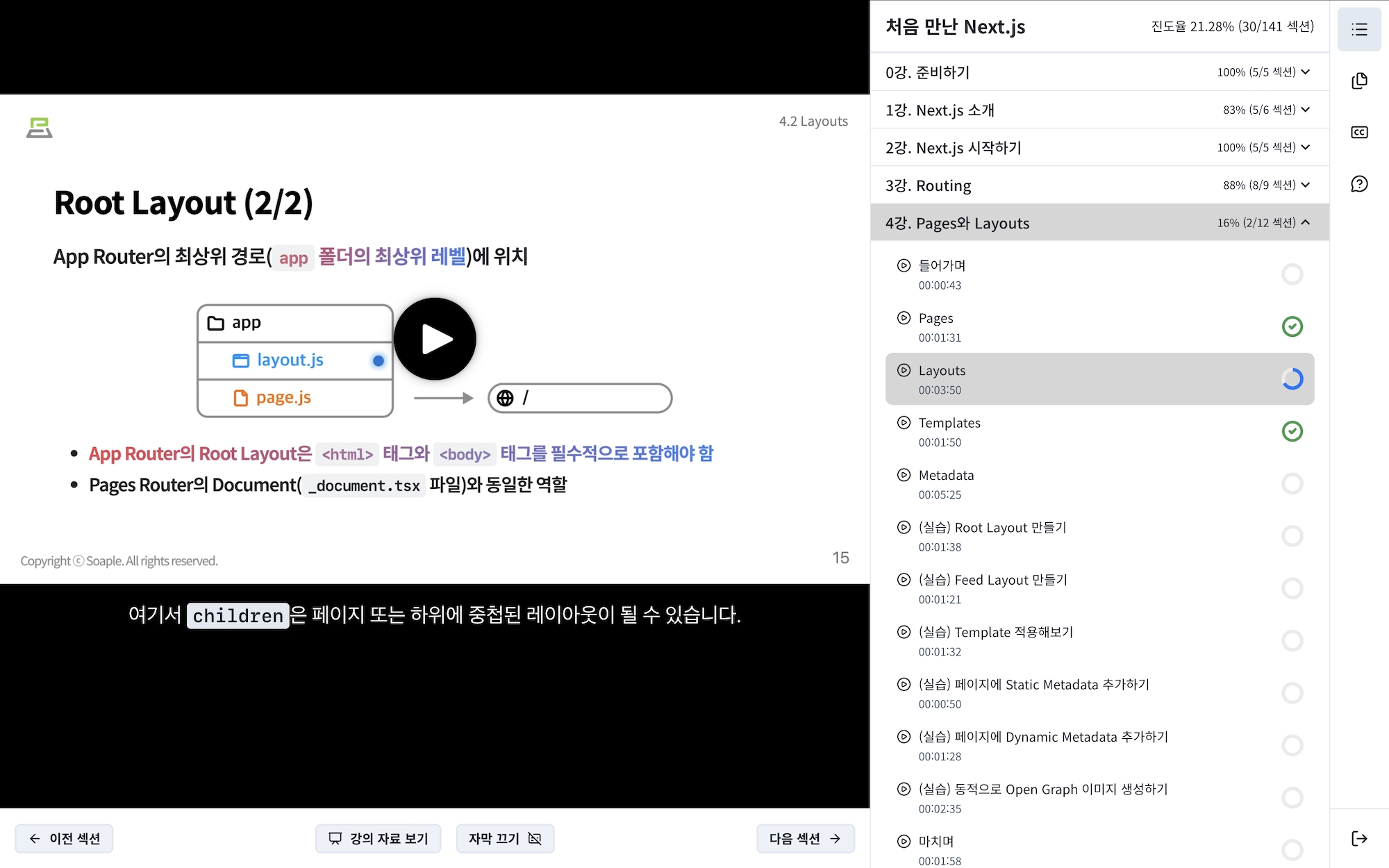Go to the previous section (이전 섹션)
Image resolution: width=1389 pixels, height=868 pixels.
[64, 838]
